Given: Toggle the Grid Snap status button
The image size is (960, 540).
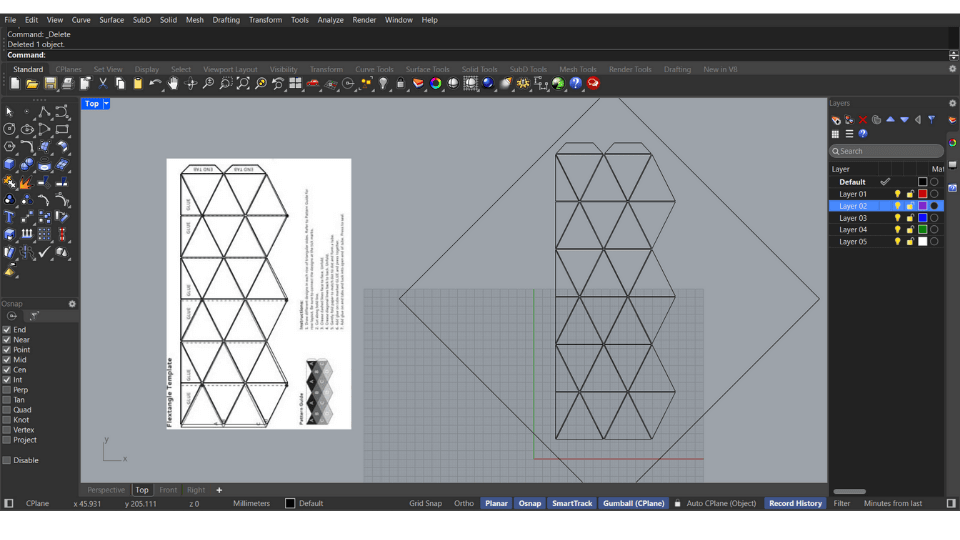Looking at the screenshot, I should (x=425, y=503).
